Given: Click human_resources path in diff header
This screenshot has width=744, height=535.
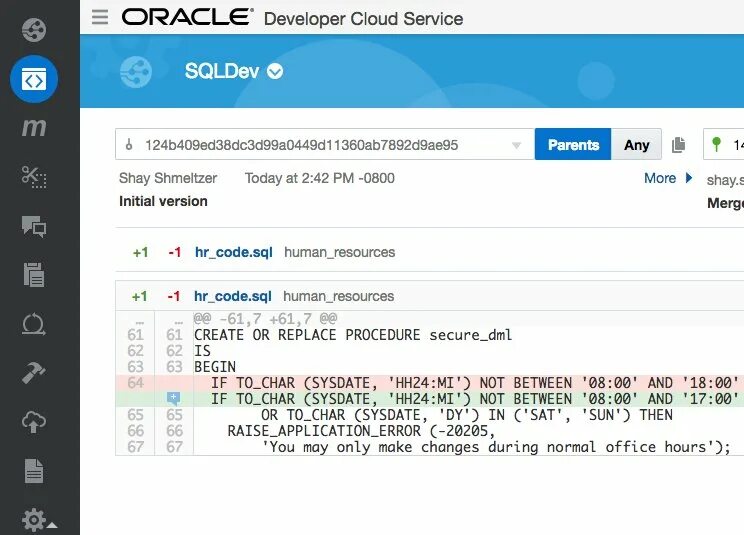Looking at the screenshot, I should 339,296.
